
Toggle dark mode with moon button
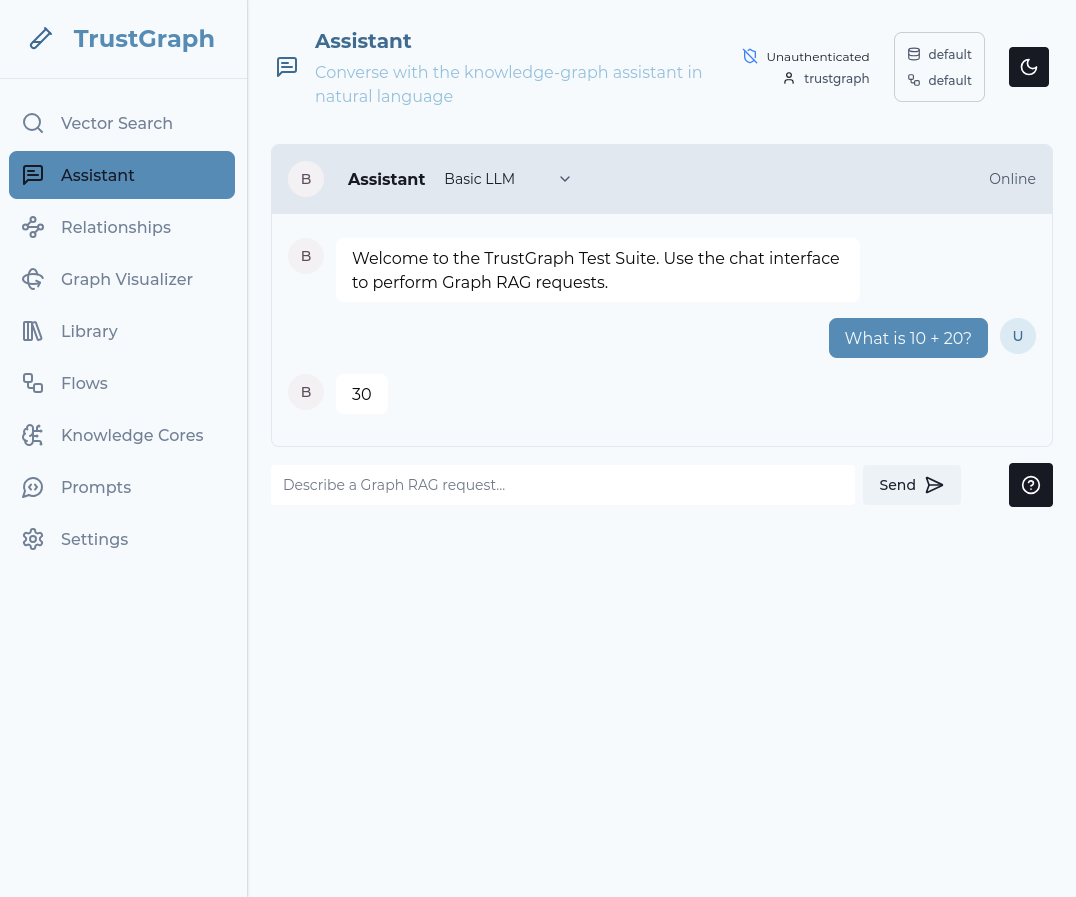[1028, 67]
